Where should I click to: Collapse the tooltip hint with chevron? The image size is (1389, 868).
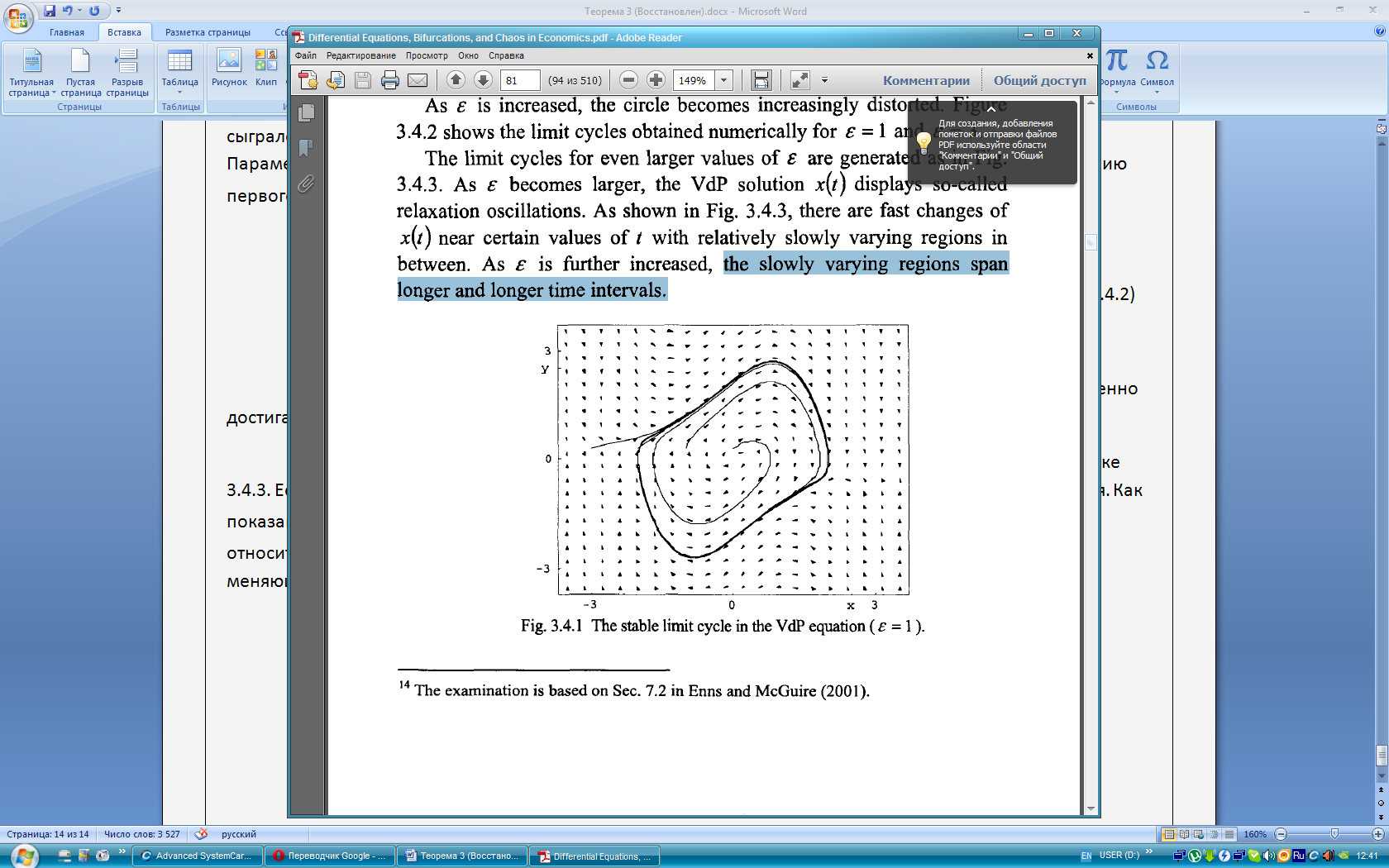[990, 109]
